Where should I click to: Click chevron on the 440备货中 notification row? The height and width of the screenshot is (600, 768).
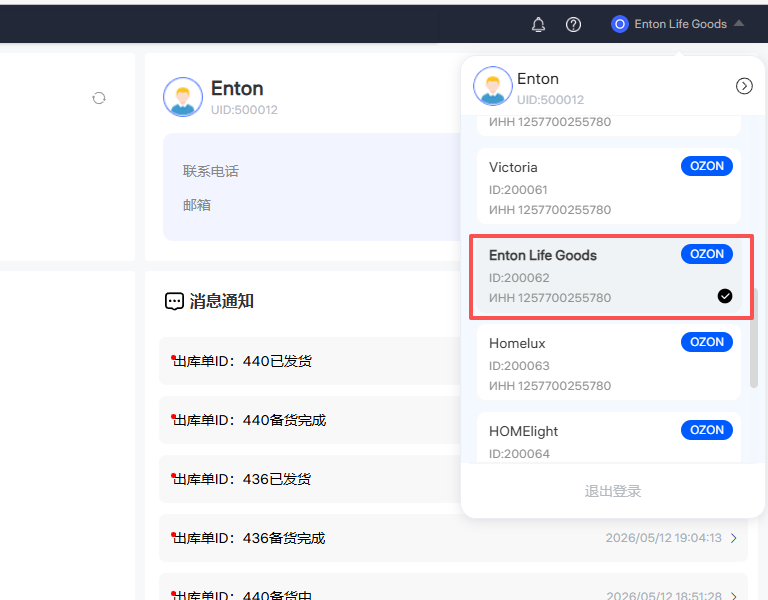pos(734,596)
